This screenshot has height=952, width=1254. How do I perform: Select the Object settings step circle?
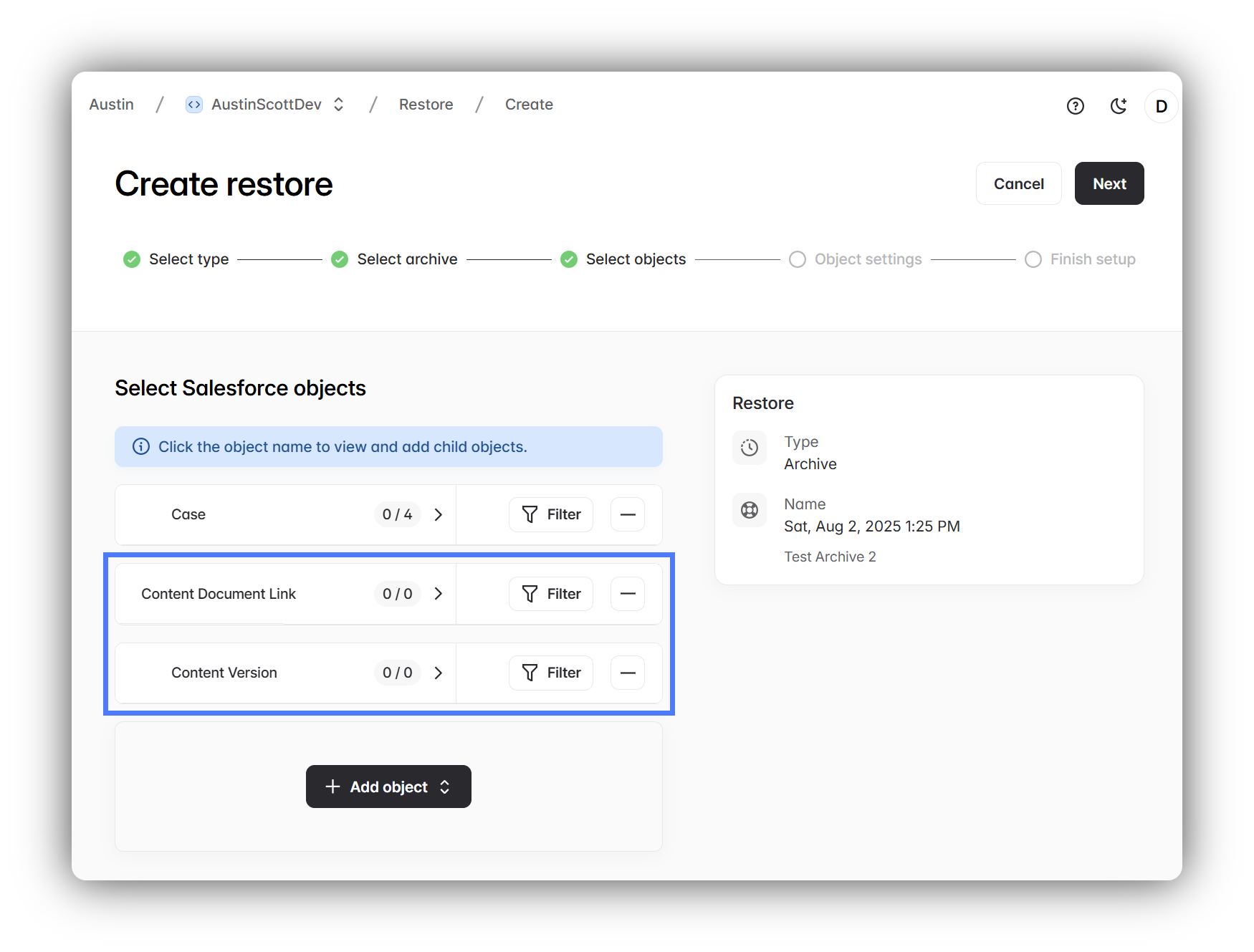[x=797, y=259]
